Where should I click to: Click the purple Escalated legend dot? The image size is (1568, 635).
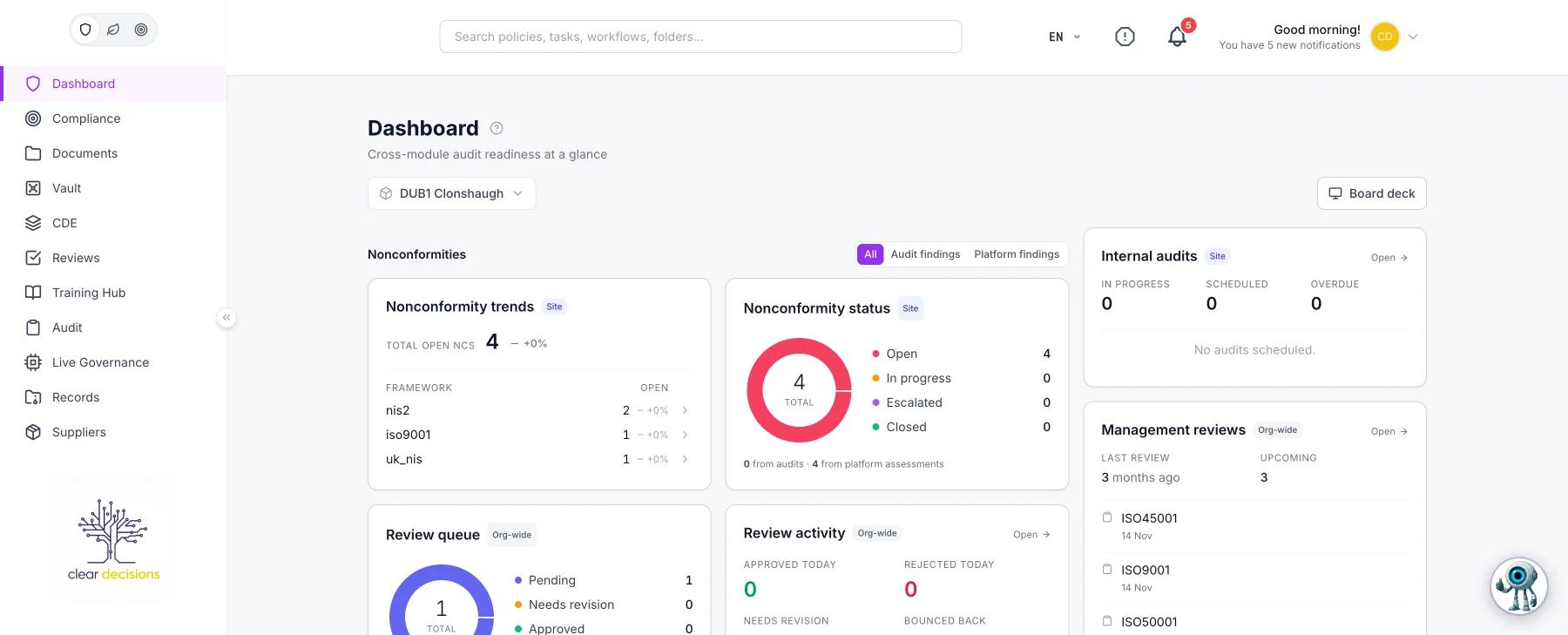coord(875,402)
